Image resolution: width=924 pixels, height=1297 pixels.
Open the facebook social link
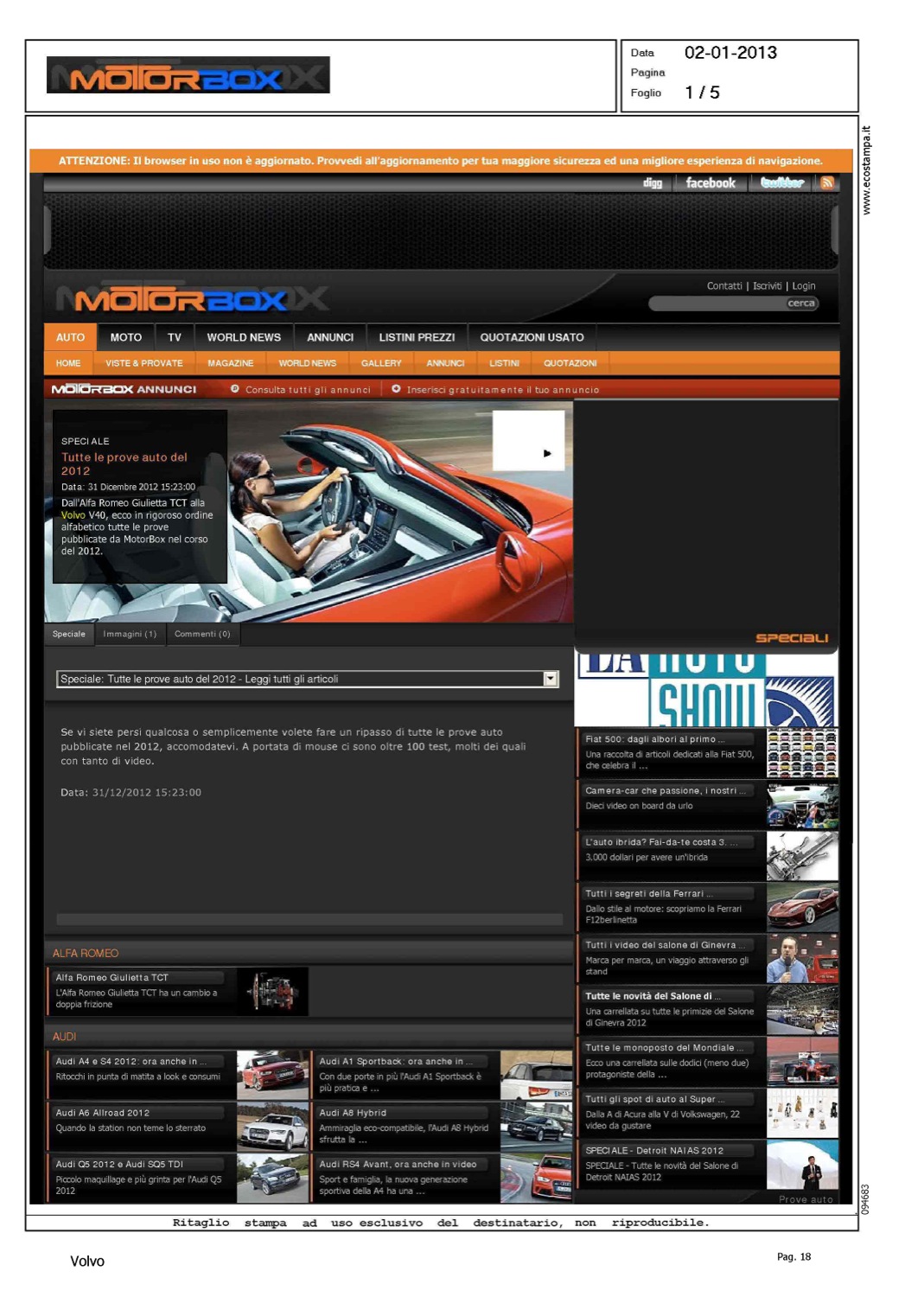(x=710, y=183)
